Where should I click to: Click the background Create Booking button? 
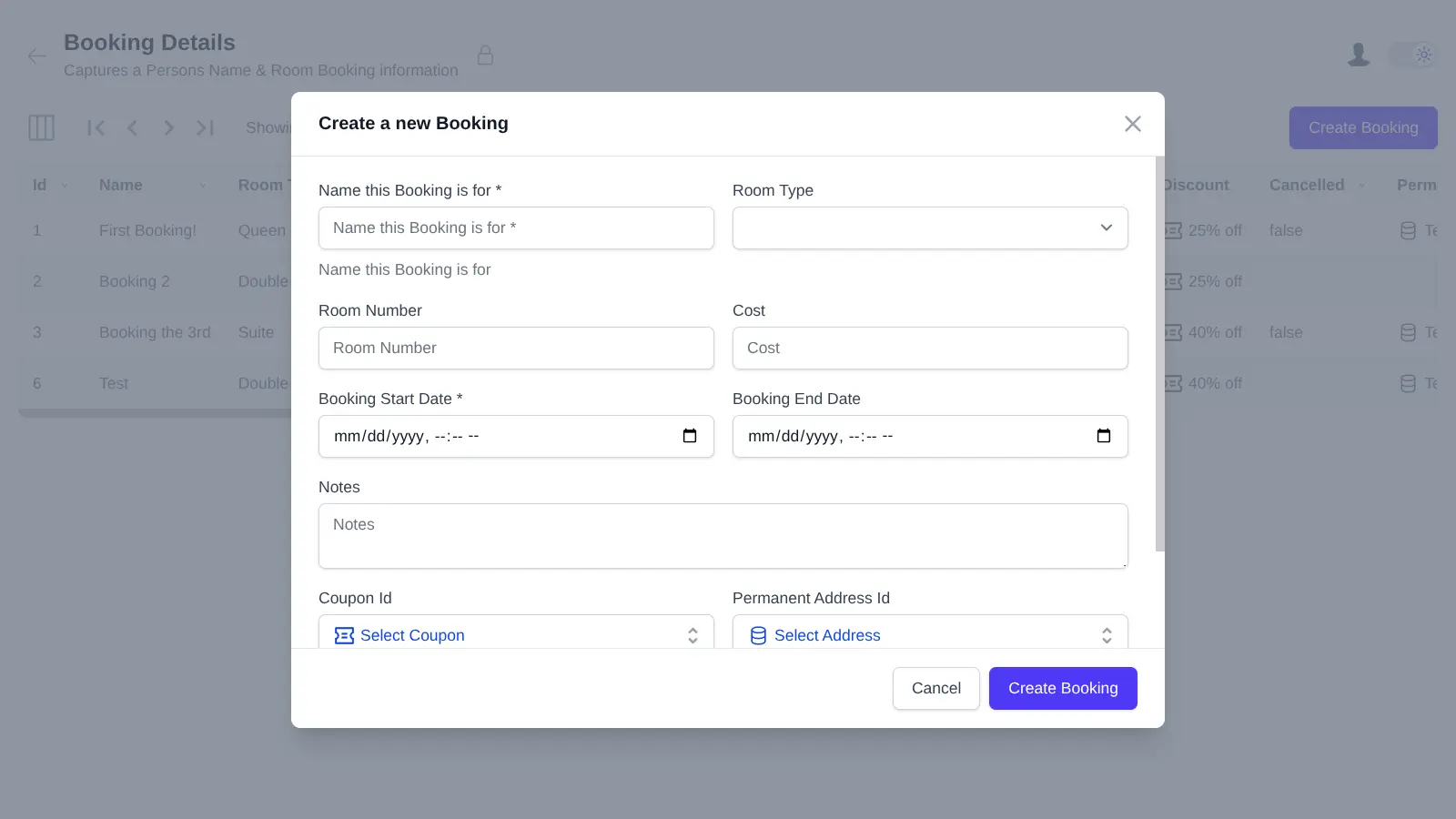[1363, 127]
